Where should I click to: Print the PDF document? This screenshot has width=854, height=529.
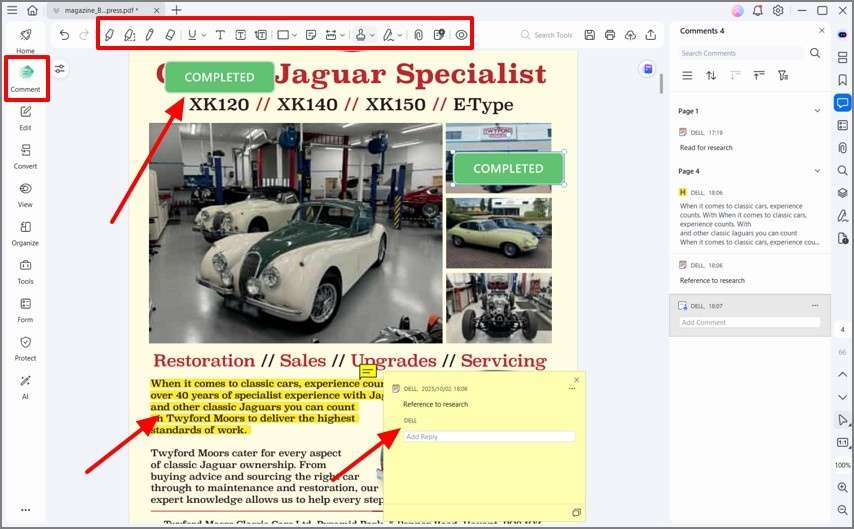click(610, 35)
